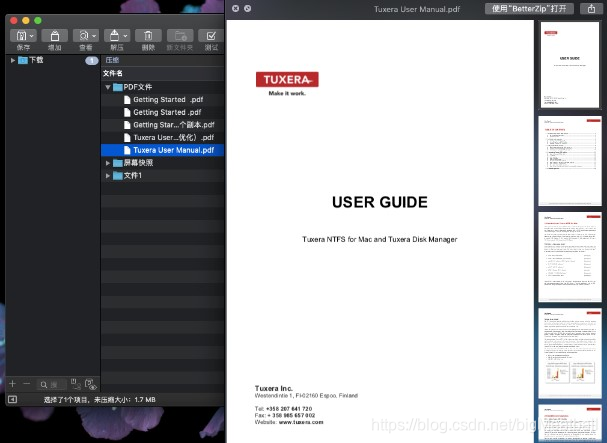Click the 保存 (Save) archive toolbar icon
The height and width of the screenshot is (443, 607).
click(x=21, y=36)
